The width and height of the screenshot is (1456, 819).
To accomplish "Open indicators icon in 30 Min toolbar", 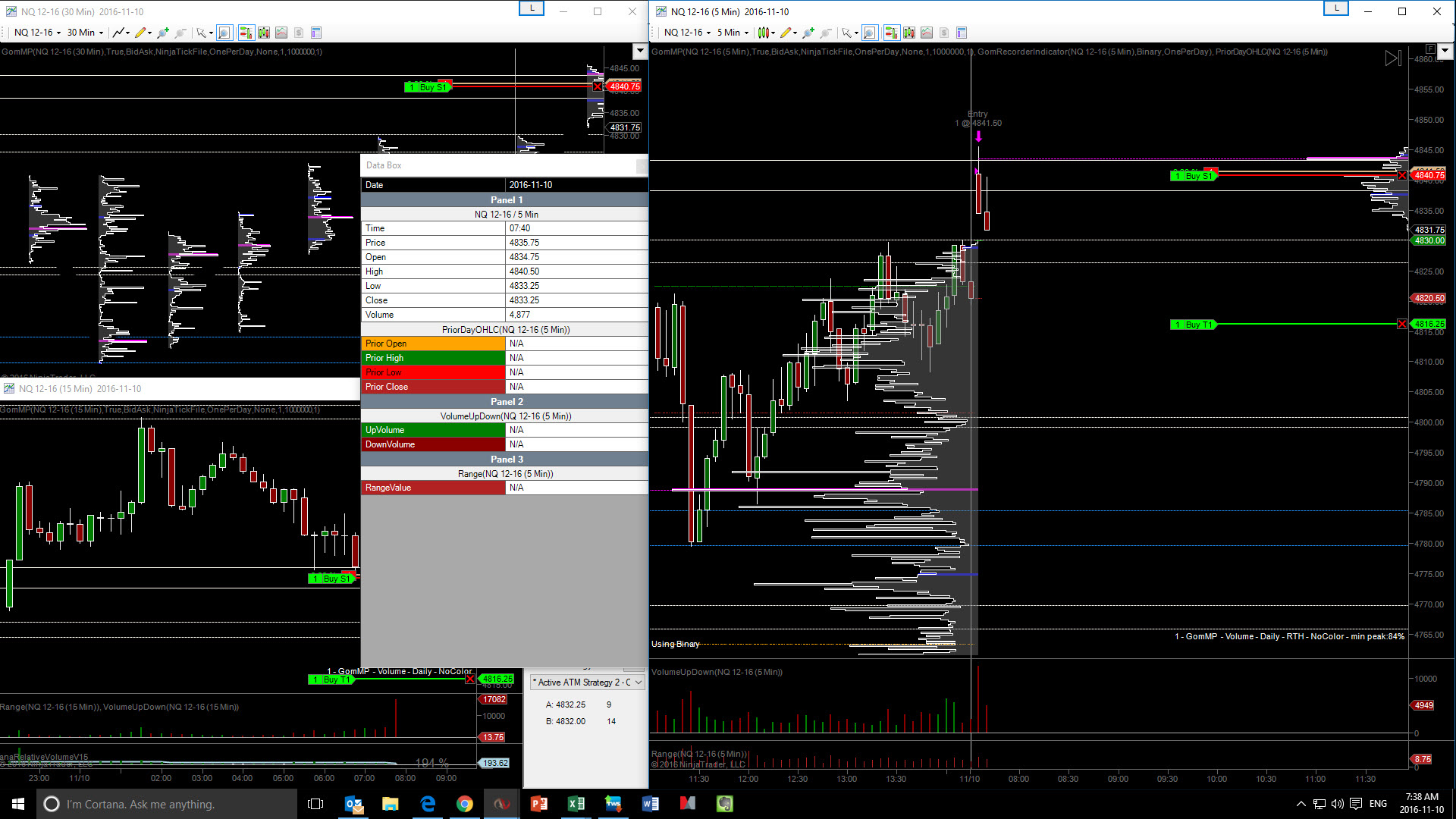I will coord(281,33).
